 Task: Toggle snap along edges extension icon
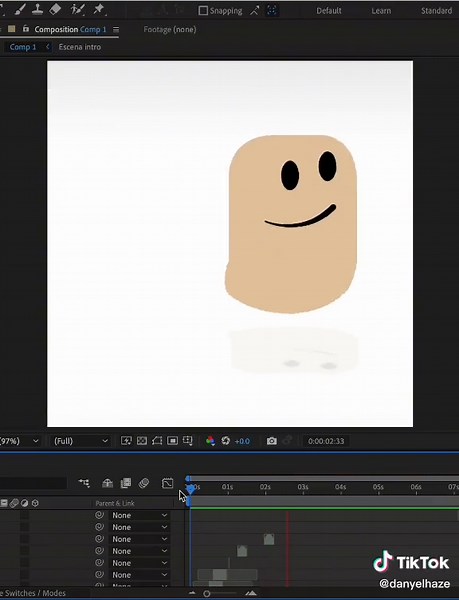[x=255, y=11]
